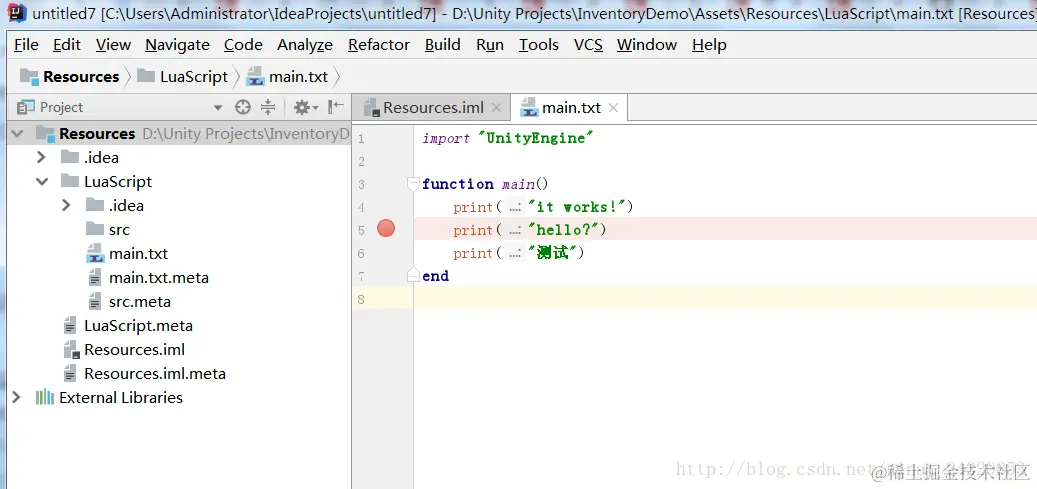Open the Project panel gear settings
The image size is (1037, 489).
(x=306, y=107)
